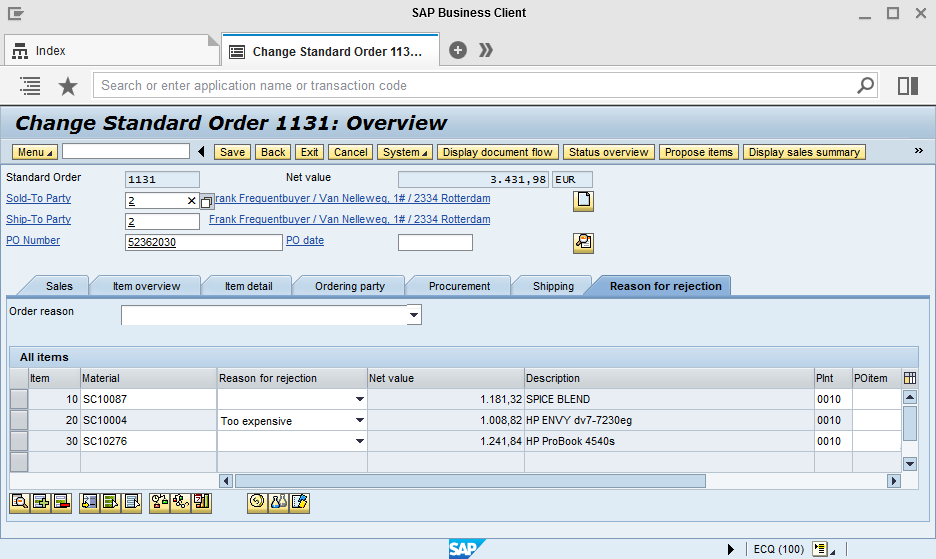This screenshot has width=936, height=559.
Task: Click the Cancel button
Action: pos(350,152)
